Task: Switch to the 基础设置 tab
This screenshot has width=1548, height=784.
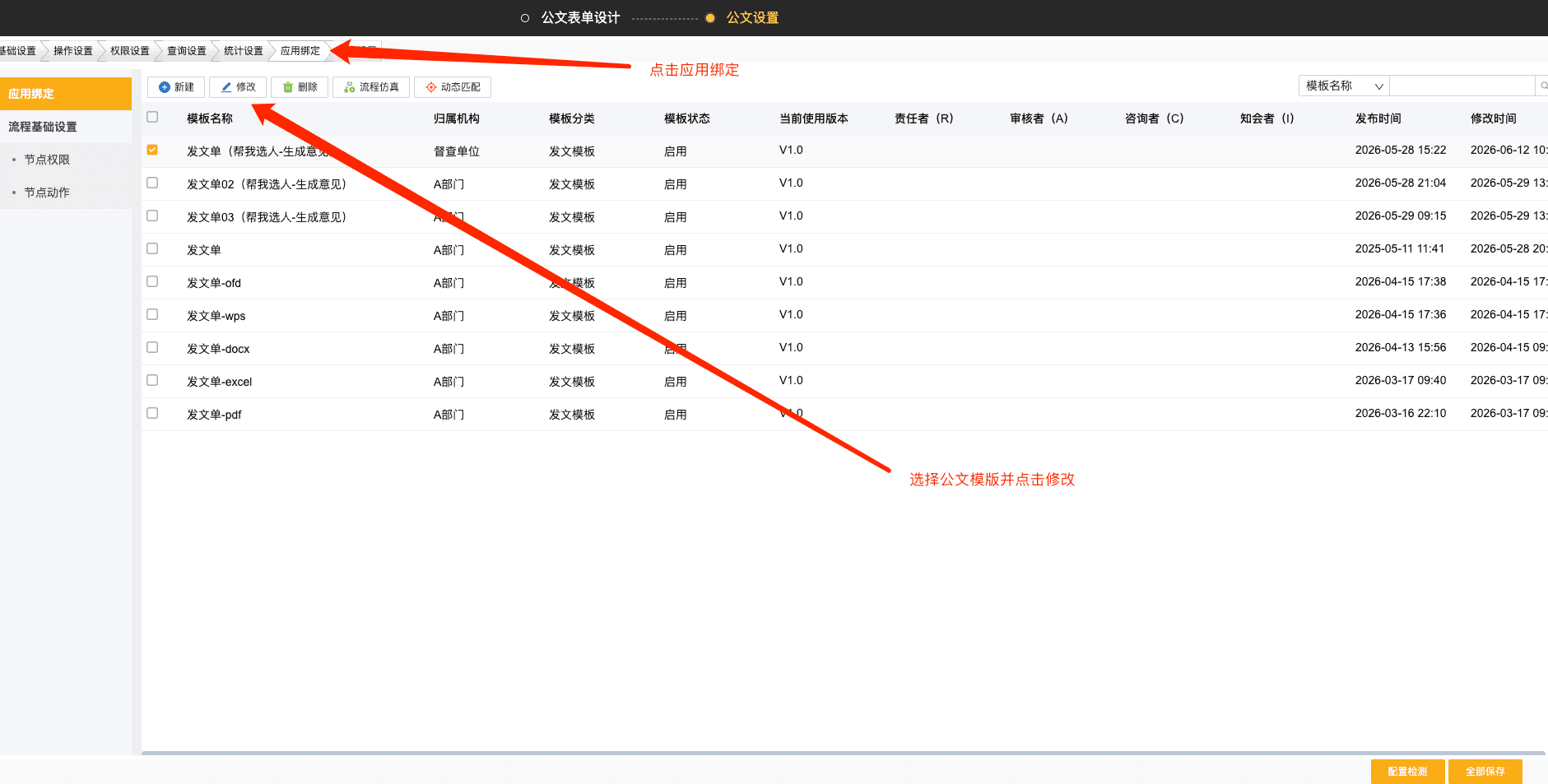Action: 18,51
